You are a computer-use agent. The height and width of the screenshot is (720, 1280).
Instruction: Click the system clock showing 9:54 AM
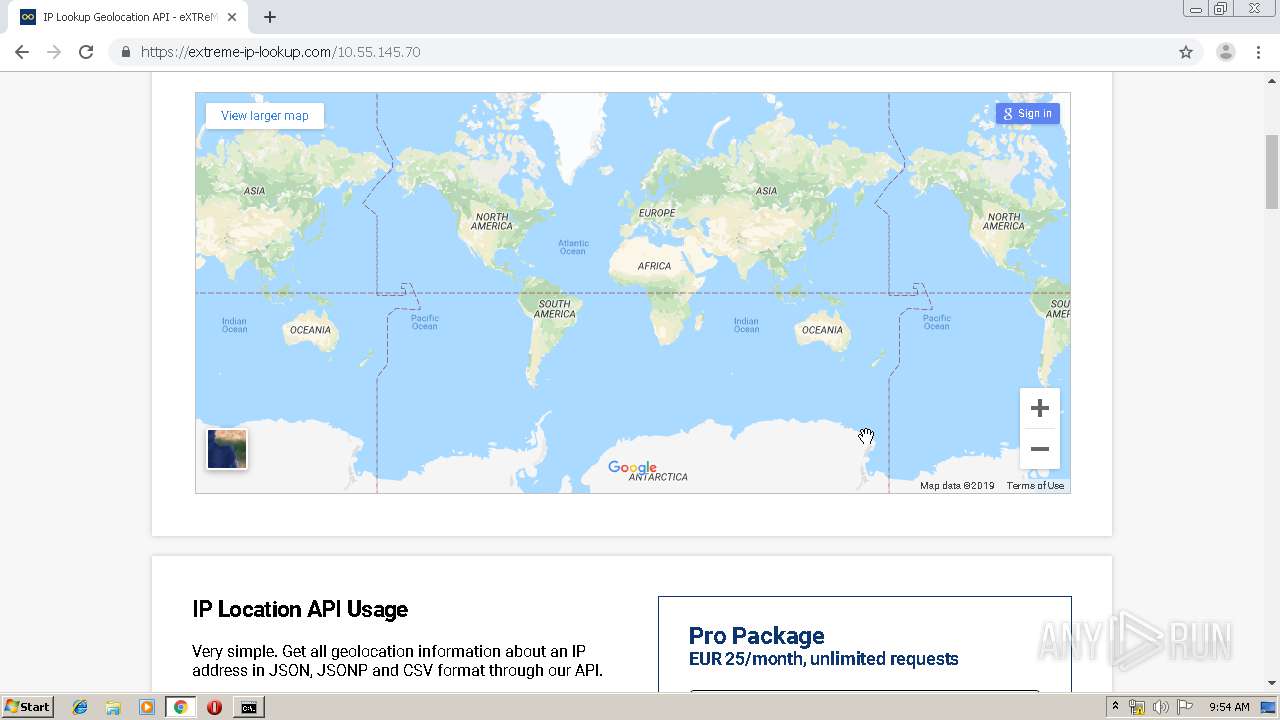[x=1229, y=707]
